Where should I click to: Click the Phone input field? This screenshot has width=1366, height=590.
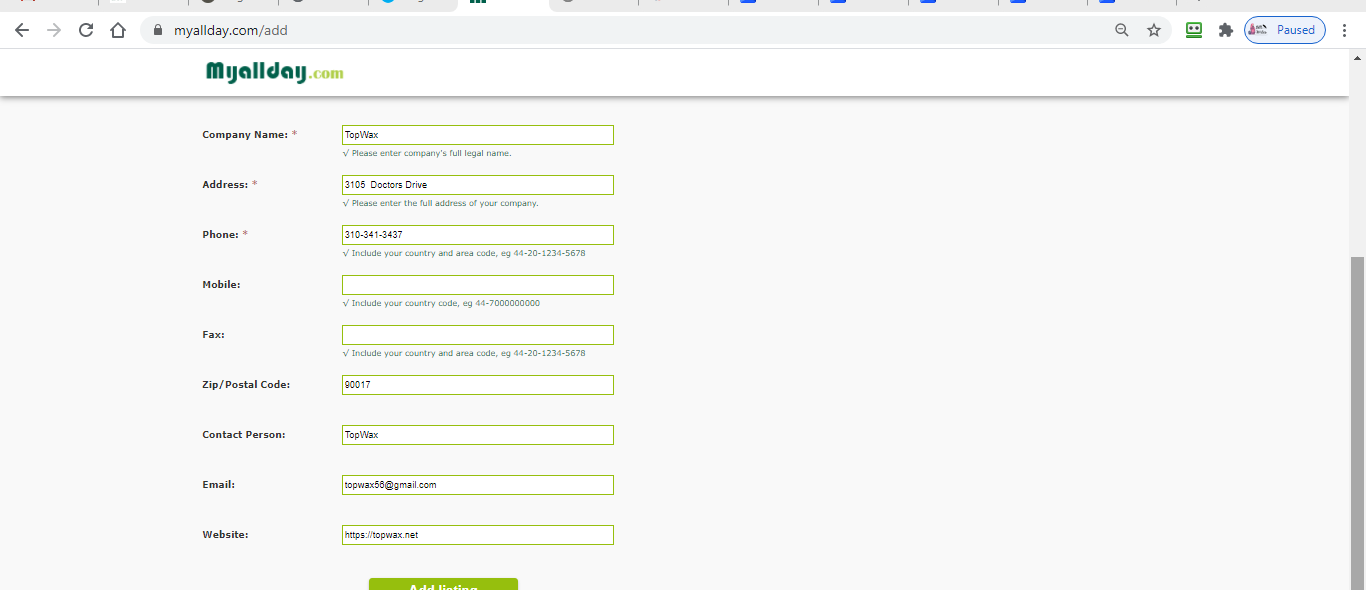point(478,235)
